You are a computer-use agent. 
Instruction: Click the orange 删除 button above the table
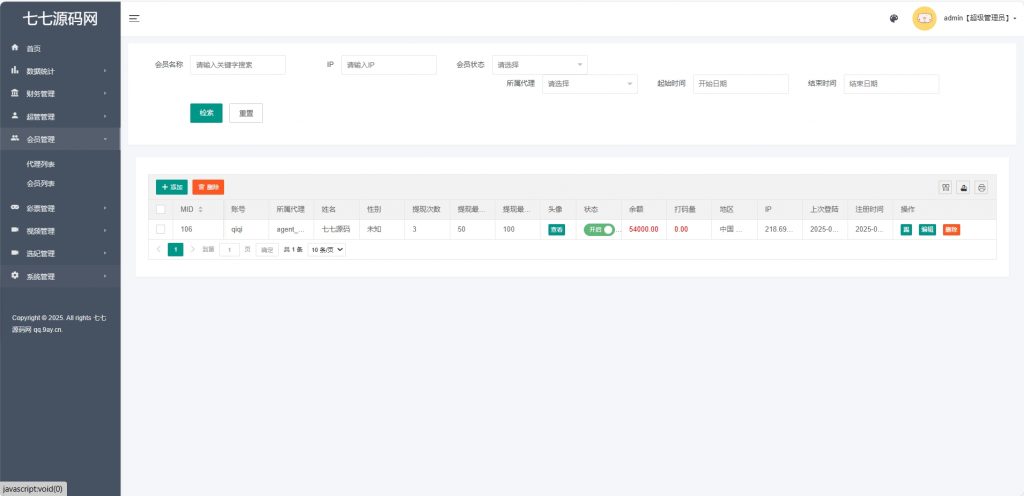click(208, 187)
